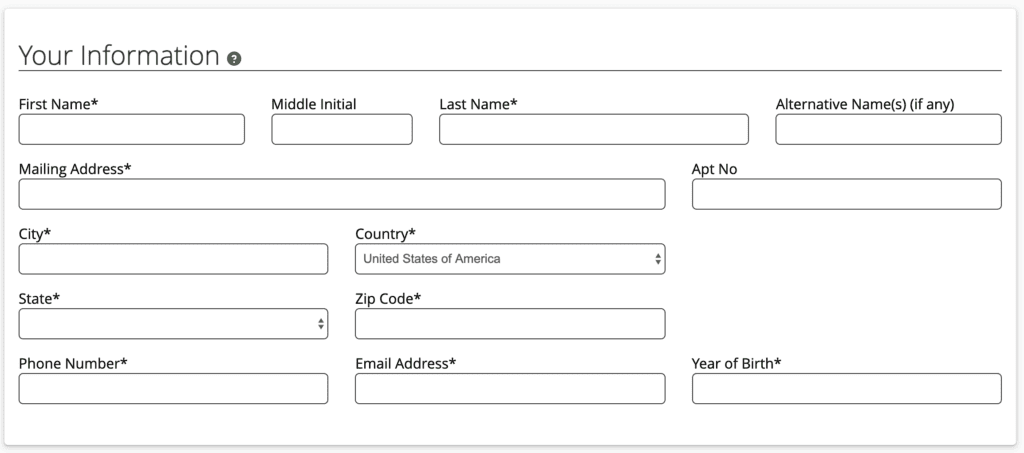Click the "Country*" label text

click(385, 234)
